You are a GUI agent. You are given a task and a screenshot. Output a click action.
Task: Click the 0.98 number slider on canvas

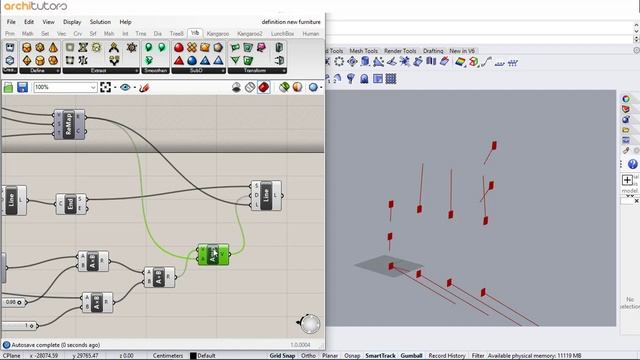click(x=14, y=302)
